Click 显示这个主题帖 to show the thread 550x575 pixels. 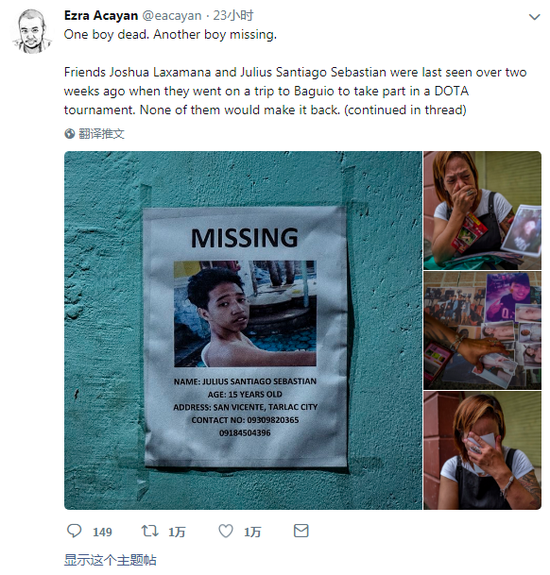coord(110,560)
